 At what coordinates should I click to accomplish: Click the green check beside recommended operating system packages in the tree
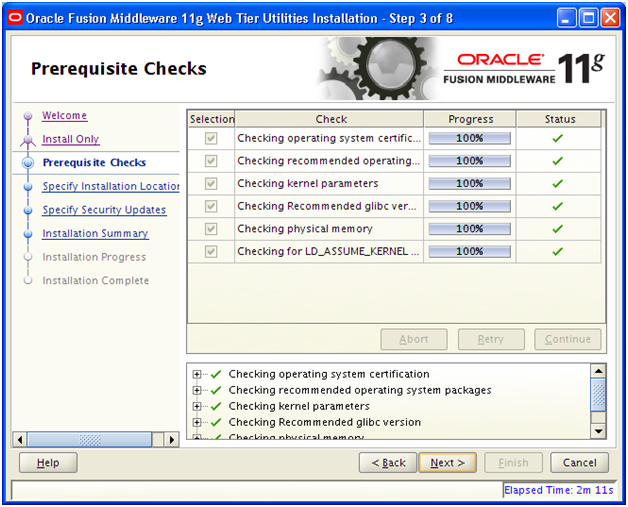tap(216, 390)
